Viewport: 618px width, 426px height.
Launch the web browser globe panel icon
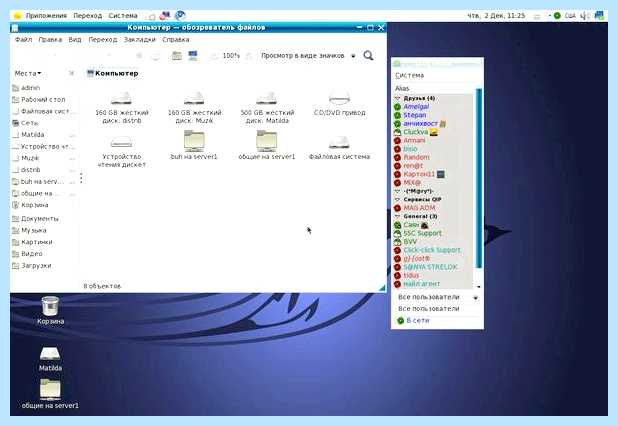point(180,16)
